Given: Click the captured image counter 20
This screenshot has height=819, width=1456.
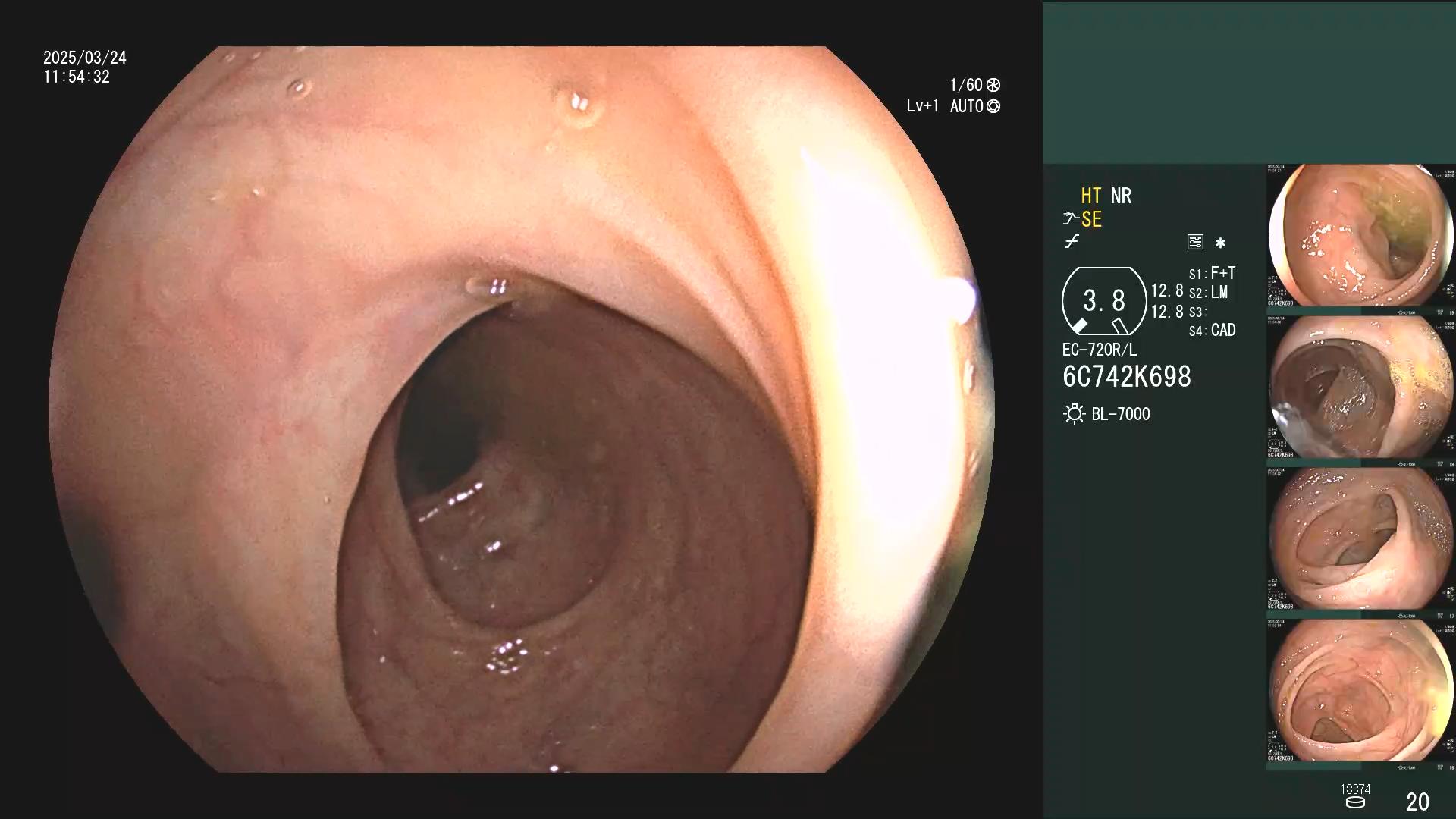Looking at the screenshot, I should (x=1417, y=802).
